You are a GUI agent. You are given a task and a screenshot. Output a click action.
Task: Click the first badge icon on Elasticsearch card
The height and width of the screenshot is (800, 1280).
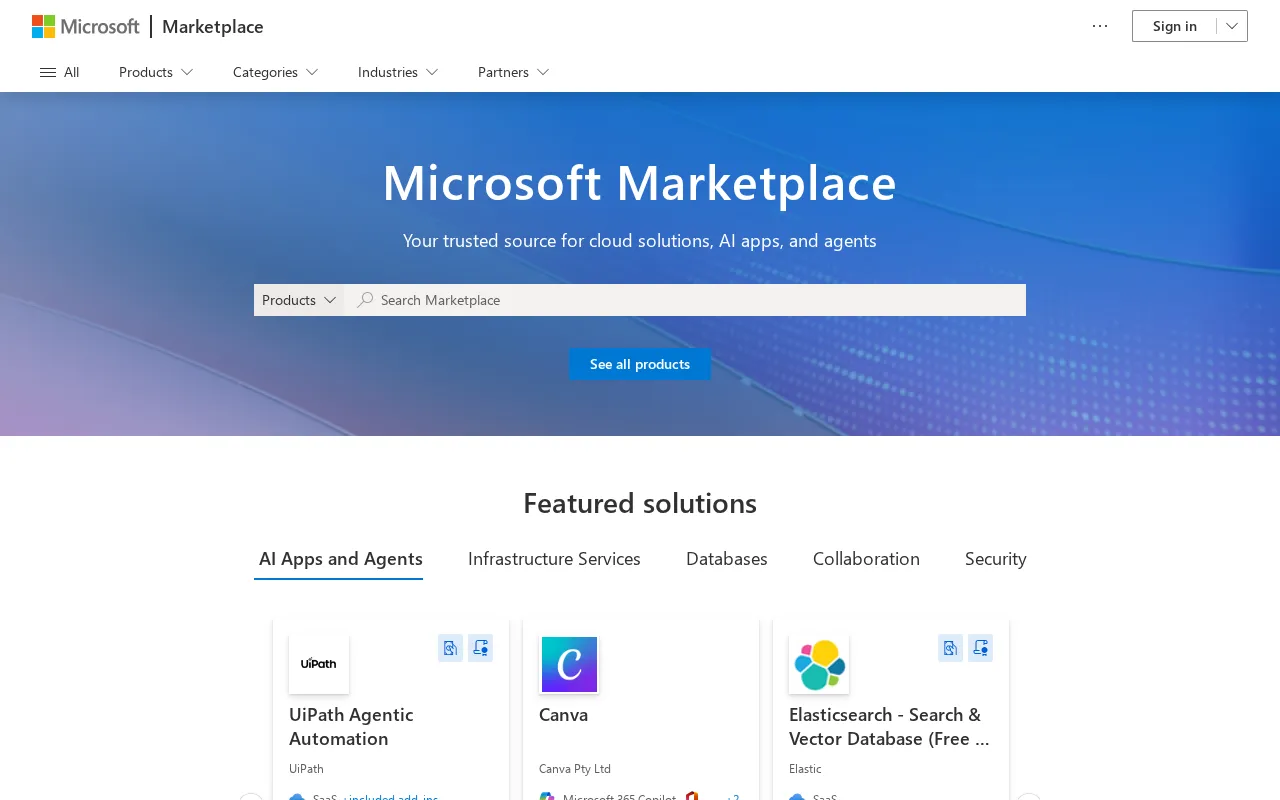(x=951, y=648)
